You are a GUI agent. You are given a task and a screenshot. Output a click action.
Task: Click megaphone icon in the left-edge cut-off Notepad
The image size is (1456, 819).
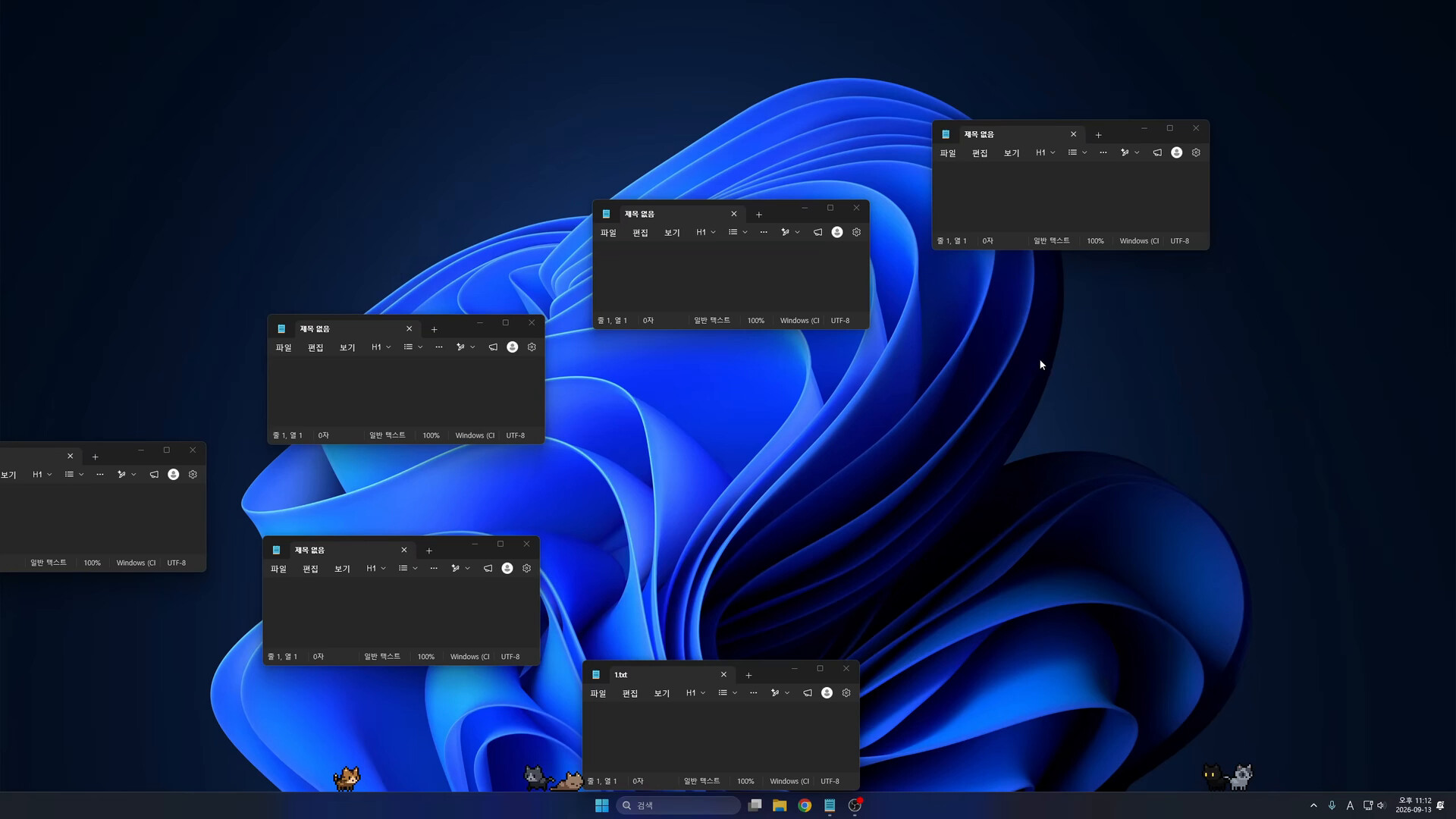pyautogui.click(x=154, y=475)
